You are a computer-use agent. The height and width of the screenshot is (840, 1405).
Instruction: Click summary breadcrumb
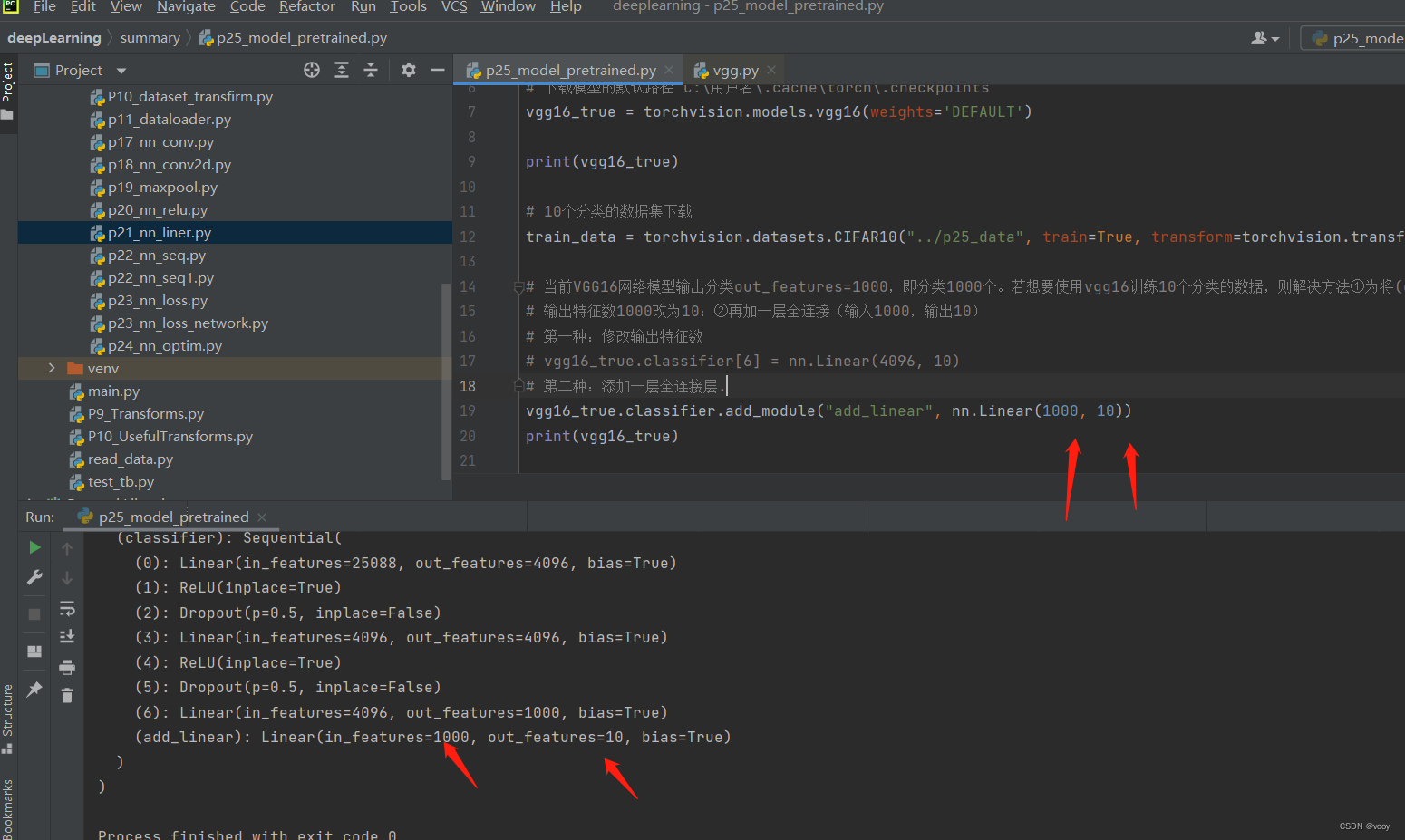[x=150, y=38]
